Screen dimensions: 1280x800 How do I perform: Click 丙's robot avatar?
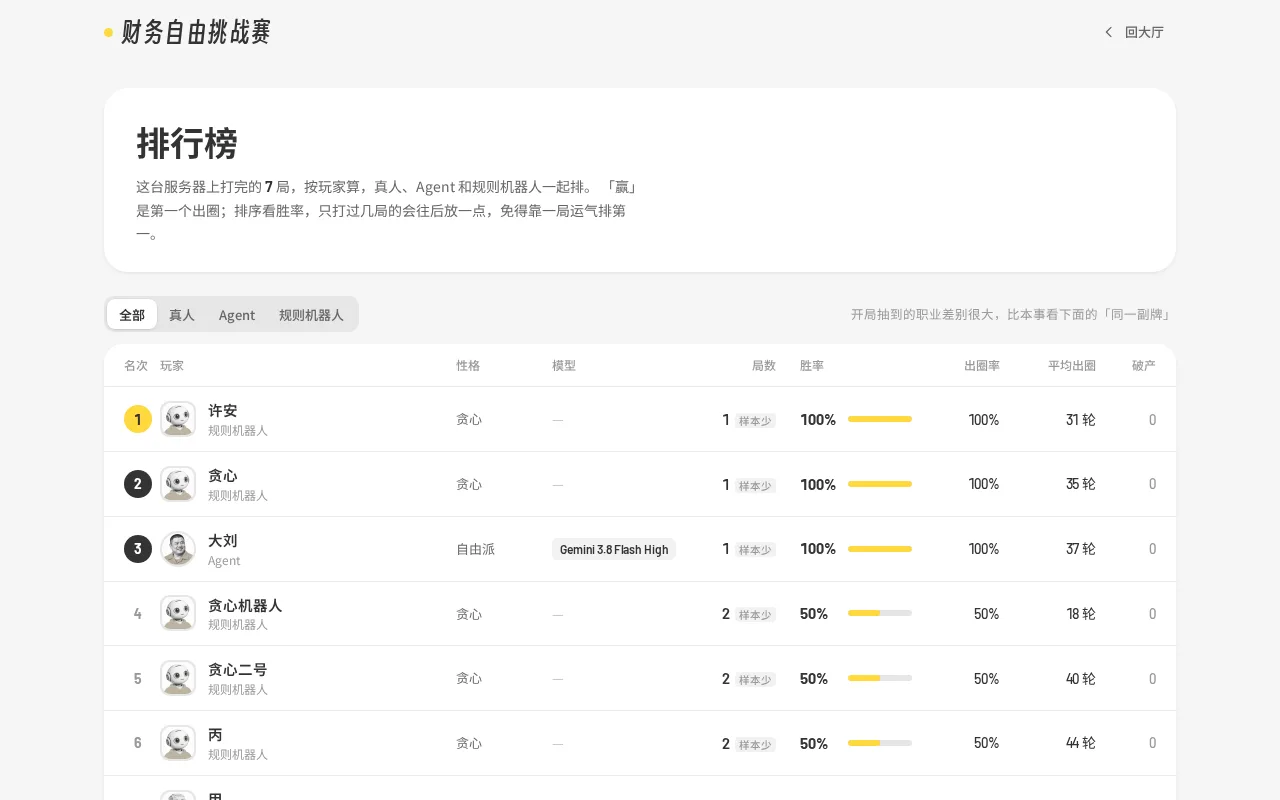[178, 743]
